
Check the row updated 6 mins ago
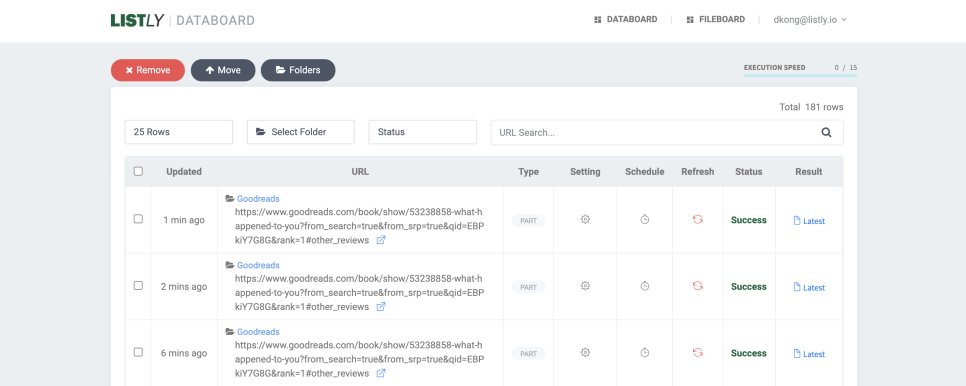[138, 352]
